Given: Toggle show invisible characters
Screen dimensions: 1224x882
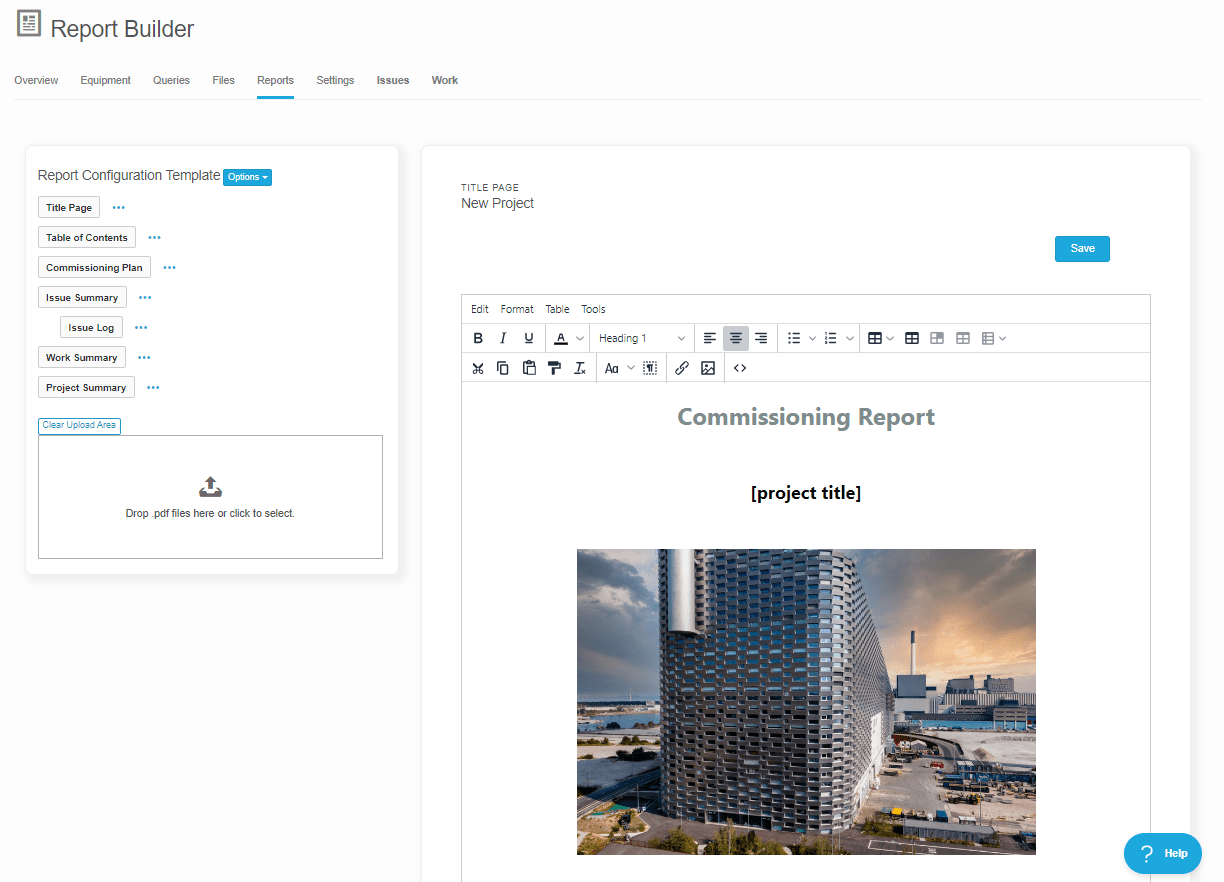Looking at the screenshot, I should tap(650, 368).
